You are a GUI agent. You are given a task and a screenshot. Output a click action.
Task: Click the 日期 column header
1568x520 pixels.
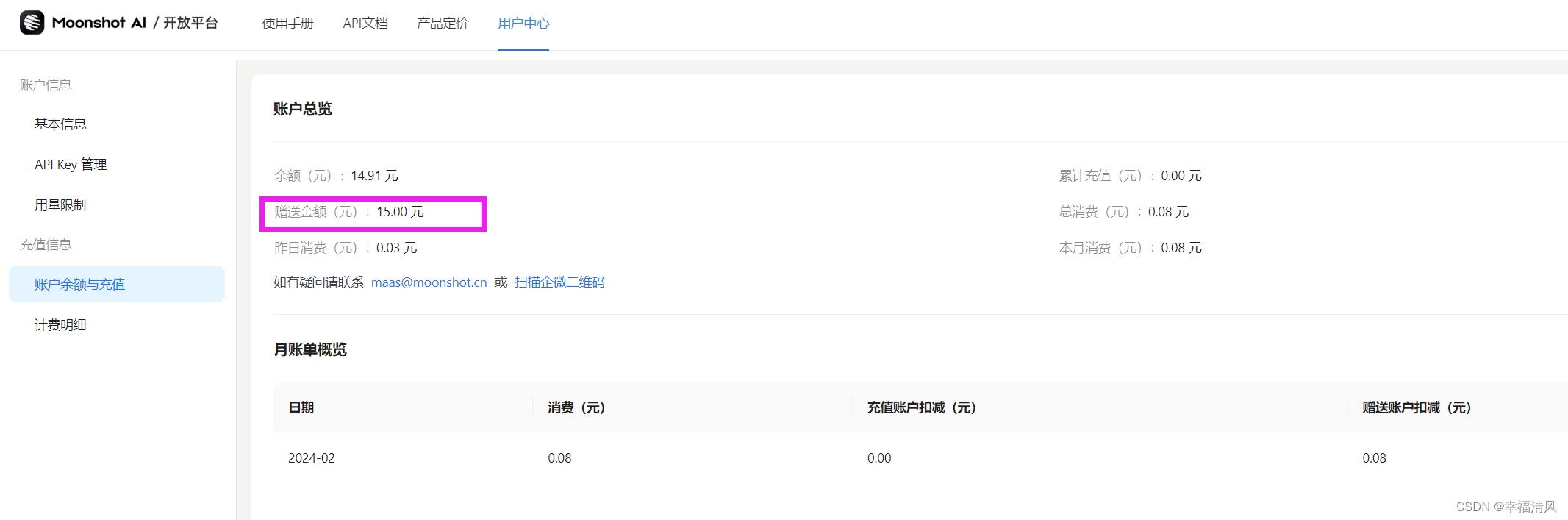pyautogui.click(x=301, y=407)
